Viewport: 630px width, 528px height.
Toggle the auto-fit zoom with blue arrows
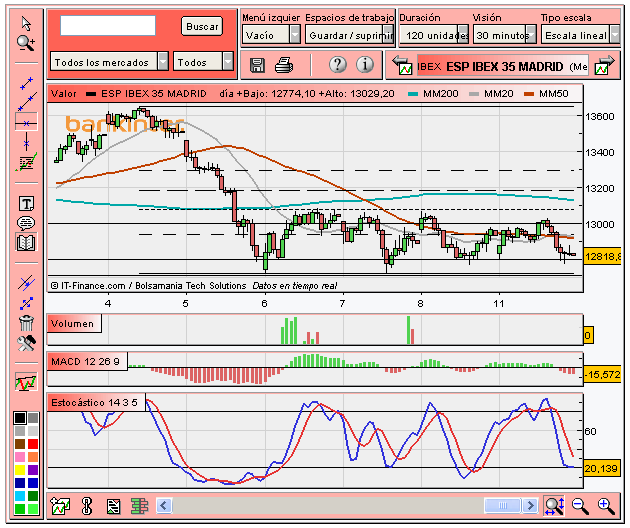click(x=554, y=505)
